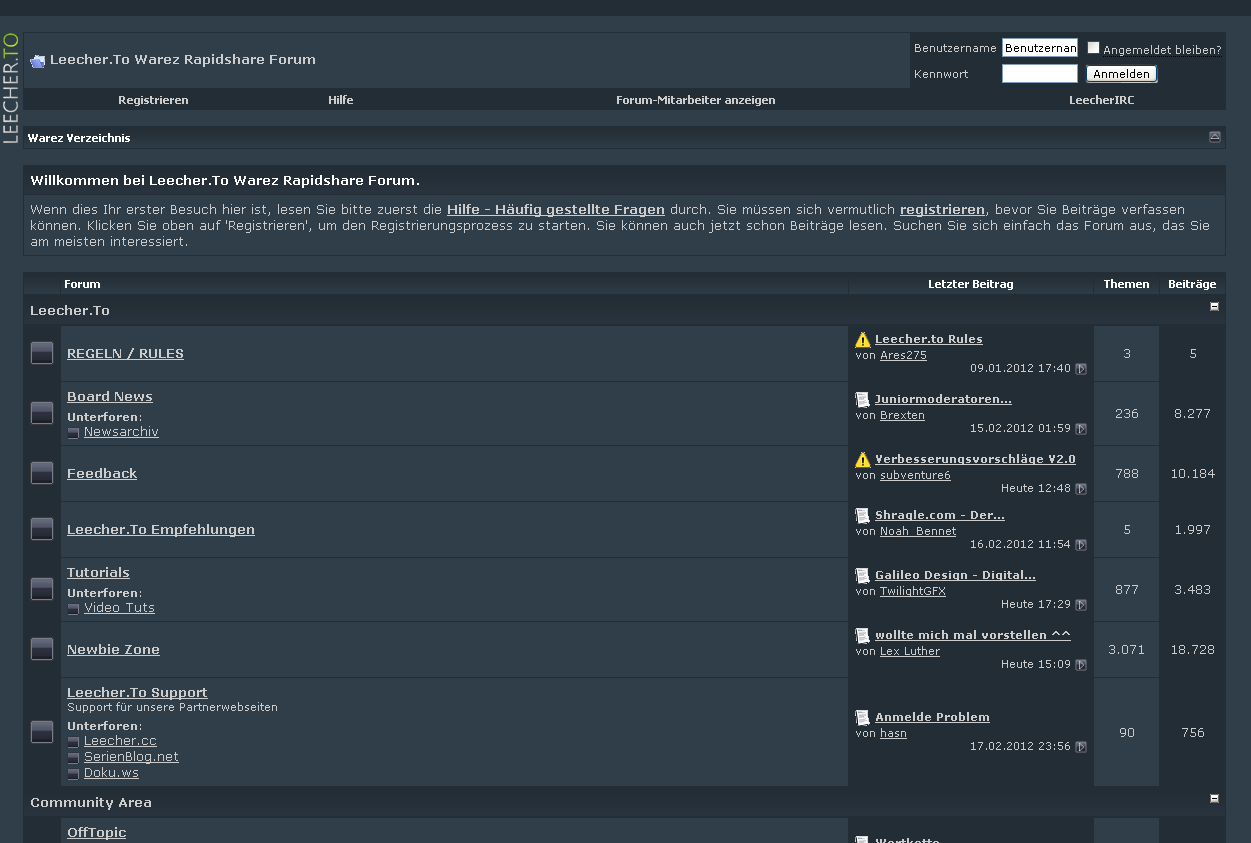This screenshot has width=1251, height=843.
Task: Click the Leecher.To Empfehlungen forum status icon
Action: pos(42,529)
